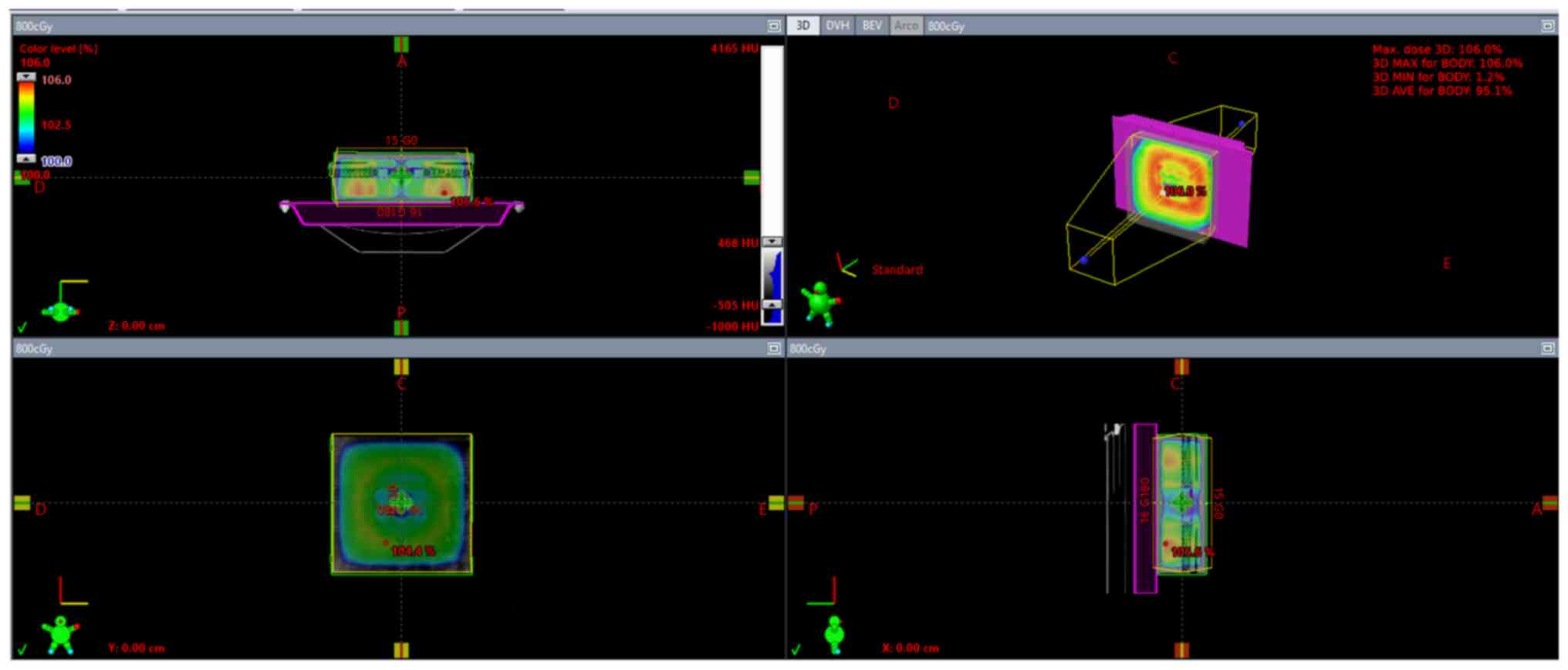This screenshot has height=670, width=1568.
Task: Click the white upper HU range bar
Action: click(x=772, y=140)
